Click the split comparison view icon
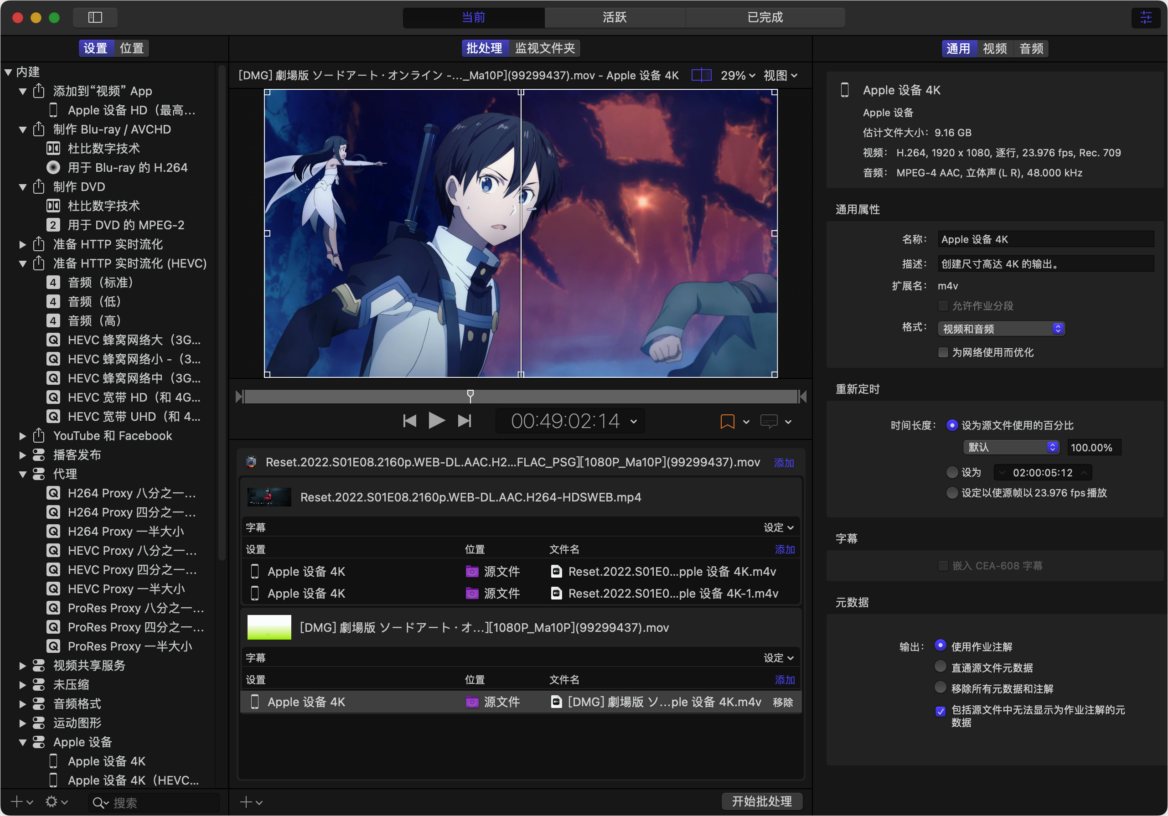This screenshot has height=816, width=1168. click(x=701, y=75)
